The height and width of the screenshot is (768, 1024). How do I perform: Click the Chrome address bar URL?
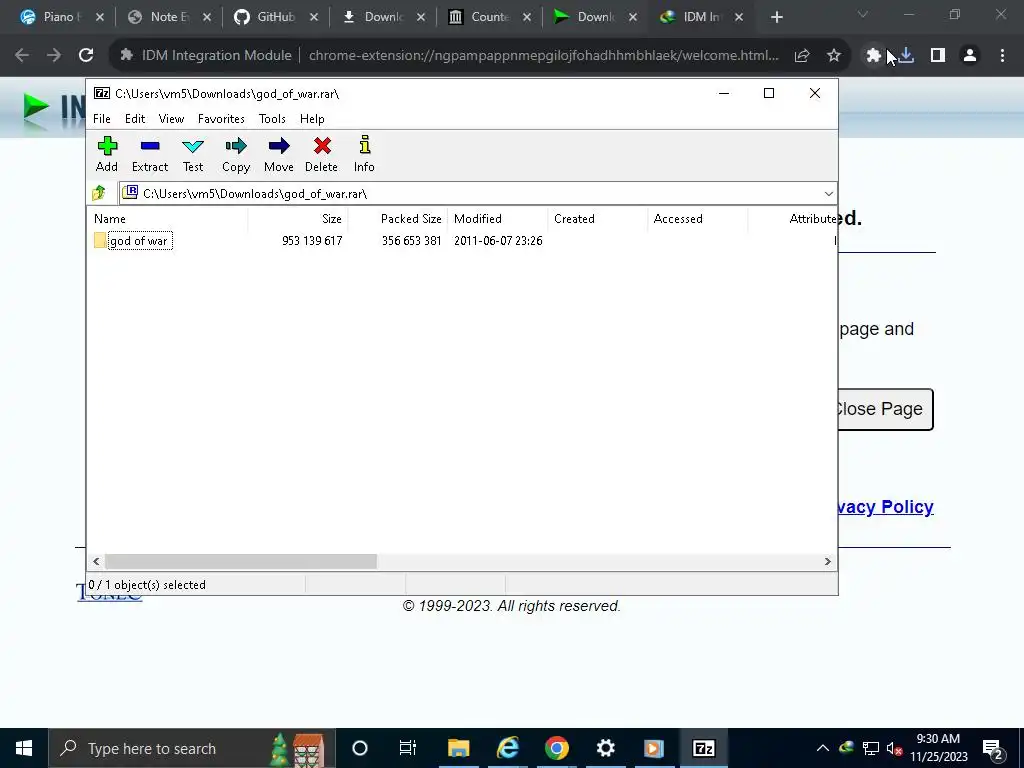coord(543,56)
